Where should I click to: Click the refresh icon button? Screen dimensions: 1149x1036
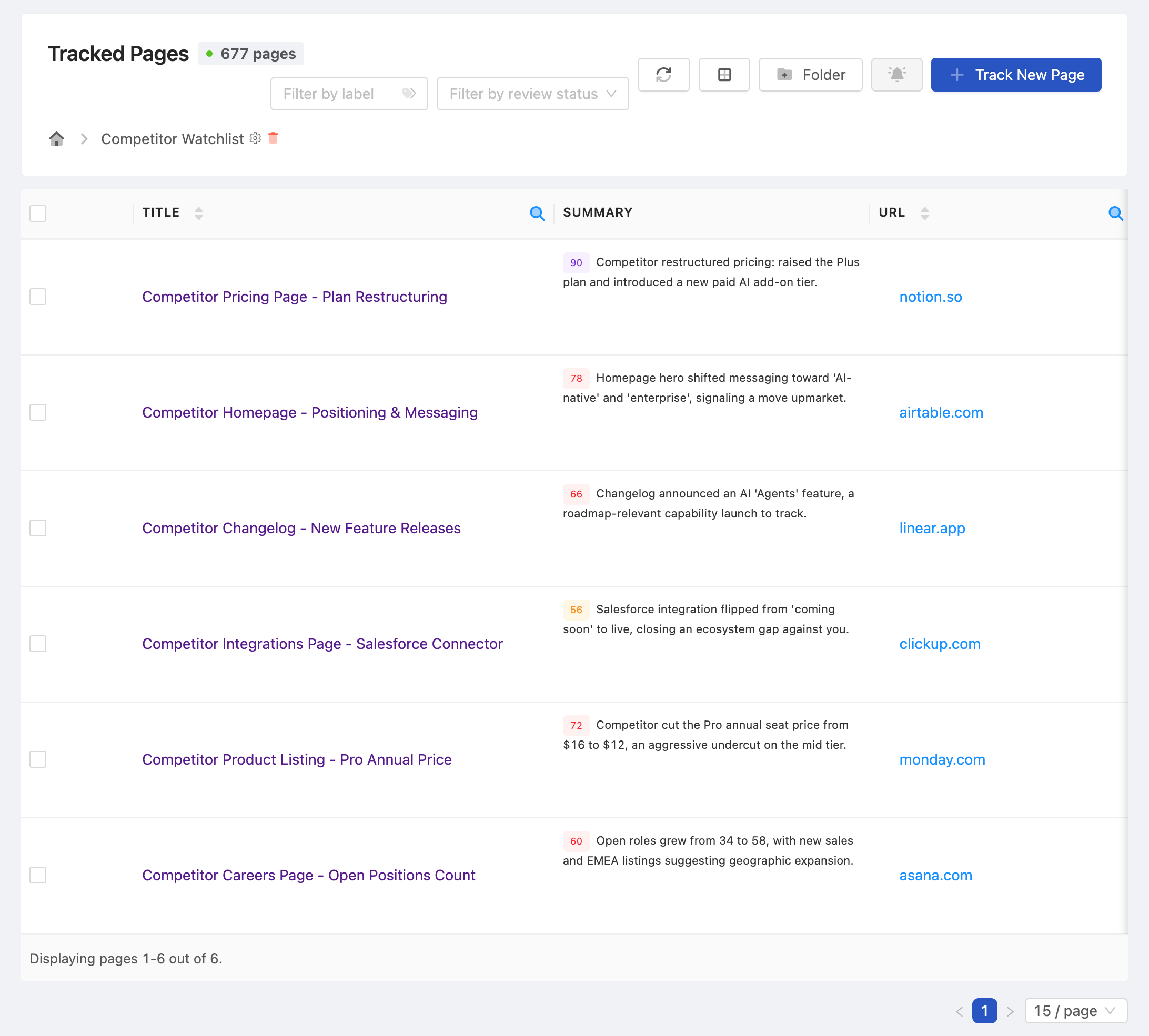663,75
